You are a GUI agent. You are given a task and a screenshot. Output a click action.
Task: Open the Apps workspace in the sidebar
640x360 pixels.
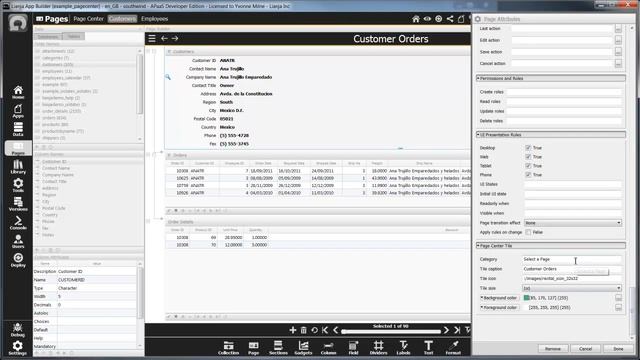pos(18,111)
